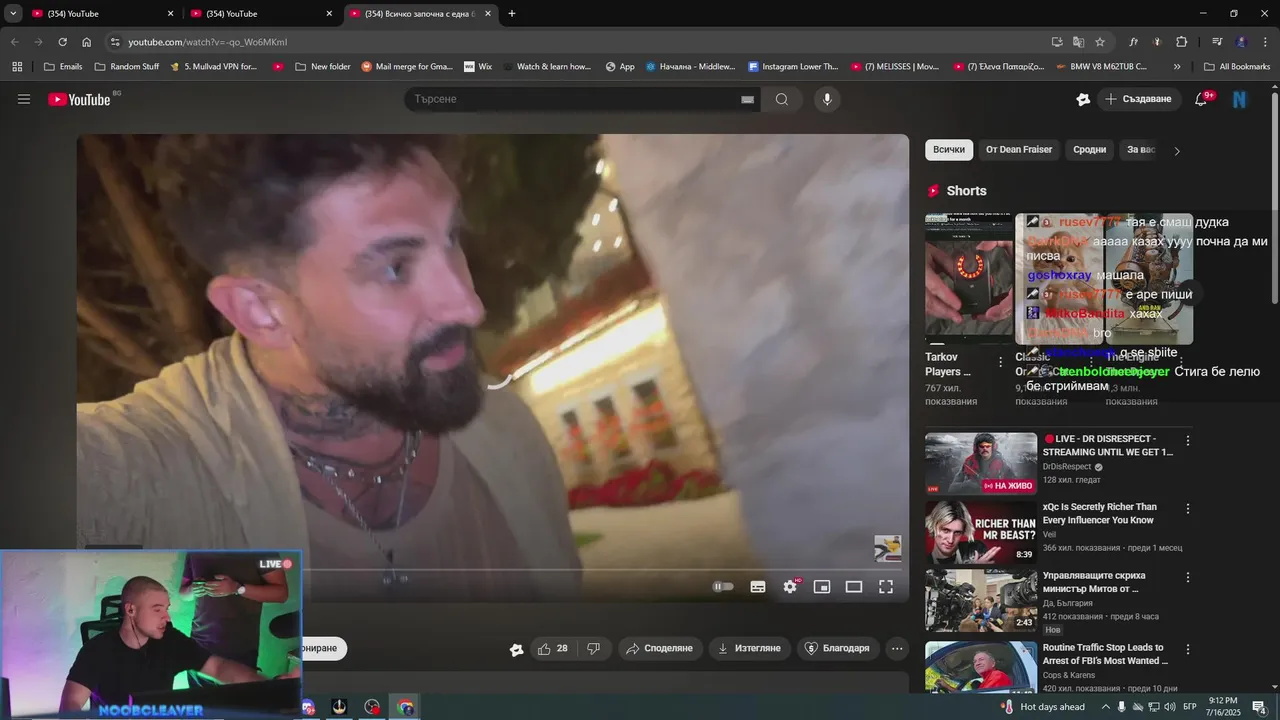1280x720 pixels.
Task: Like the video with 28 likes
Action: click(x=553, y=648)
